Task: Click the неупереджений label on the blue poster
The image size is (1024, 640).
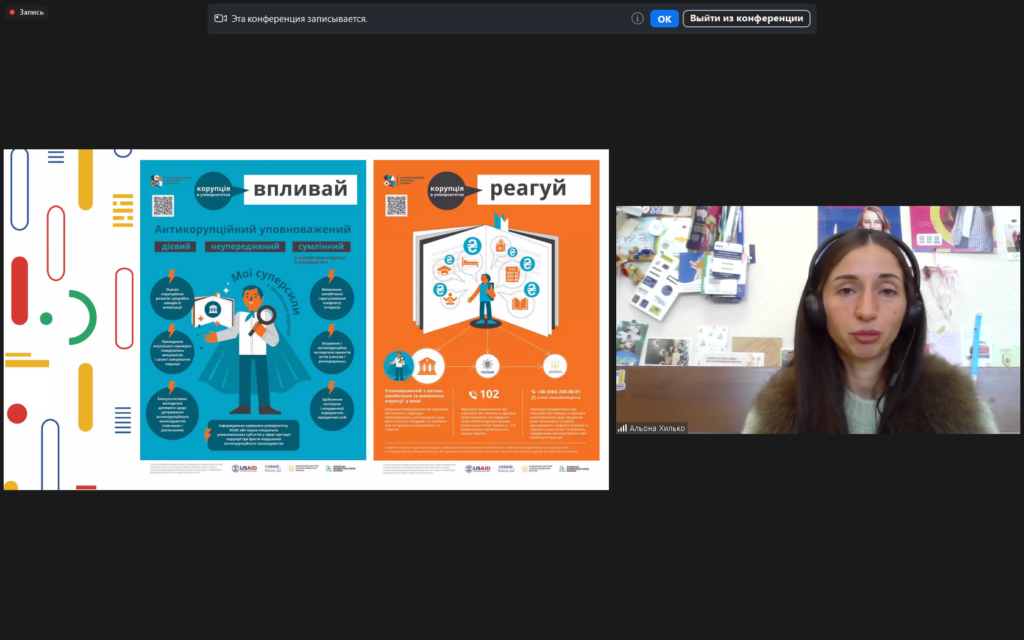Action: [x=244, y=246]
